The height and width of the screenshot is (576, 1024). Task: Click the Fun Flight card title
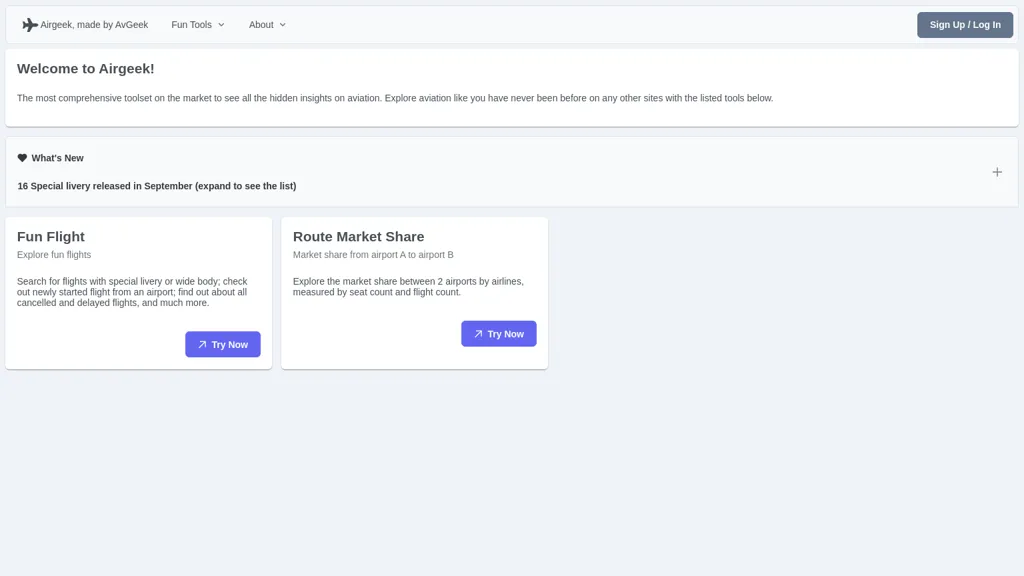[51, 237]
